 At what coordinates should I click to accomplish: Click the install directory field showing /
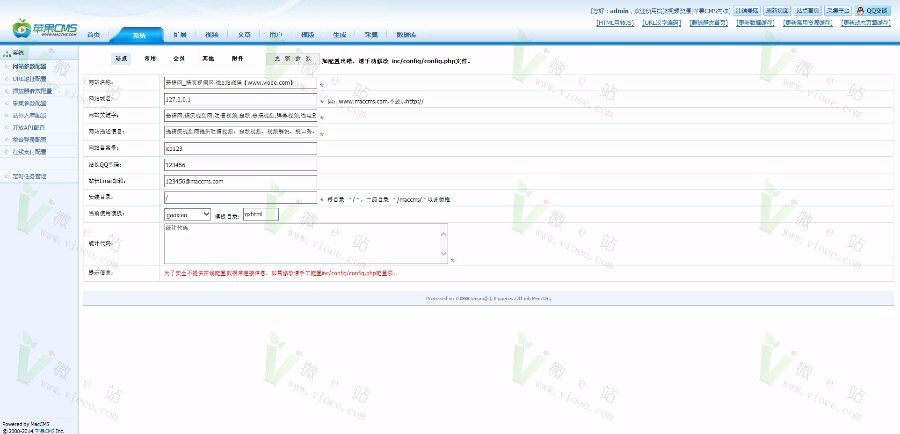click(240, 197)
